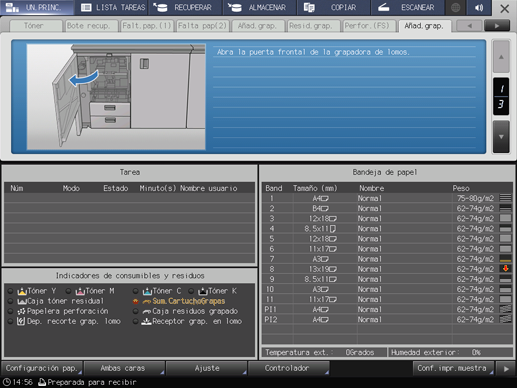Open ESCANEAR scan mode
This screenshot has height=388, width=517.
pyautogui.click(x=407, y=7)
